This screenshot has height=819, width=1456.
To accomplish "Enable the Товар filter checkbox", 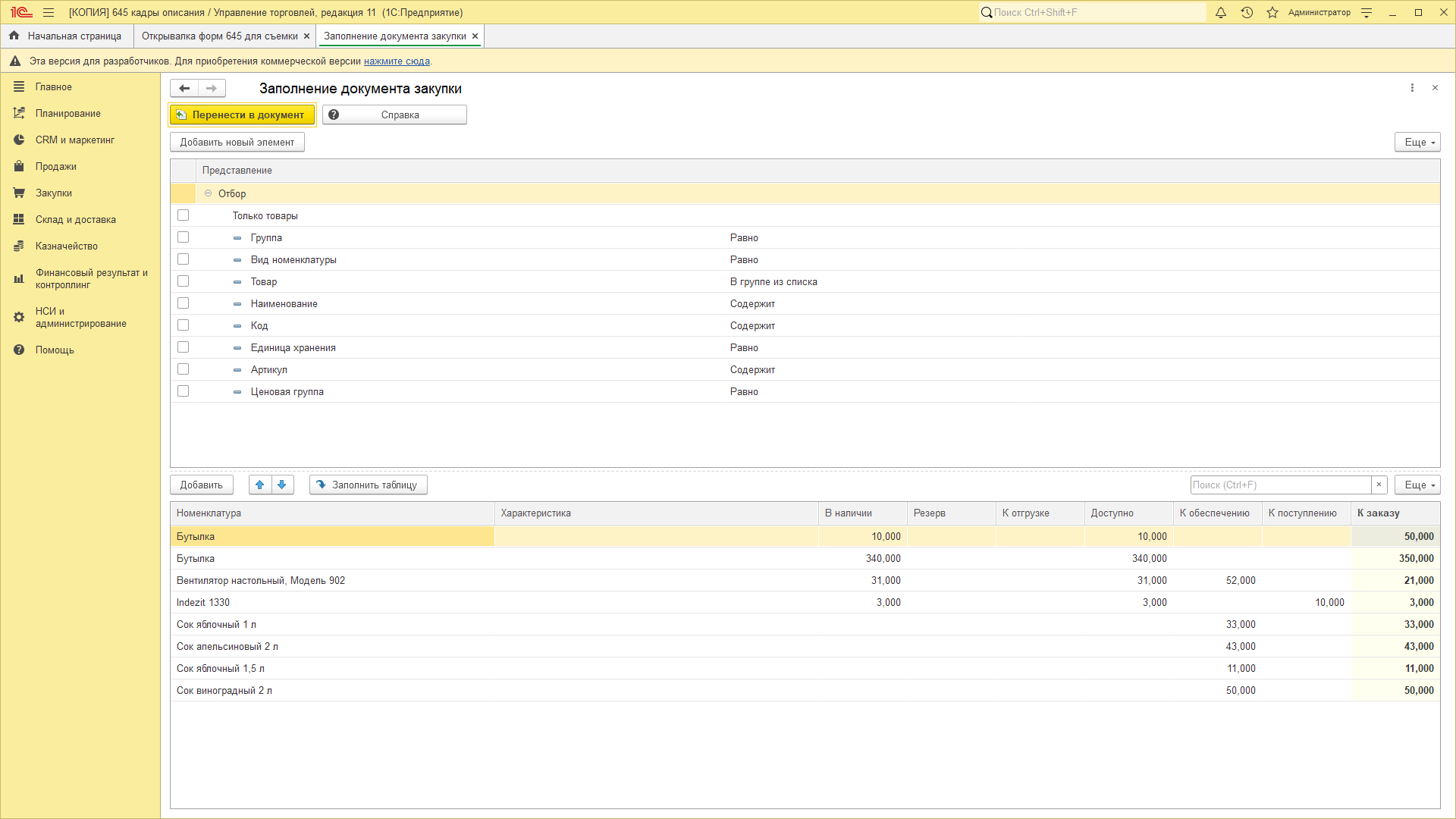I will pos(183,281).
